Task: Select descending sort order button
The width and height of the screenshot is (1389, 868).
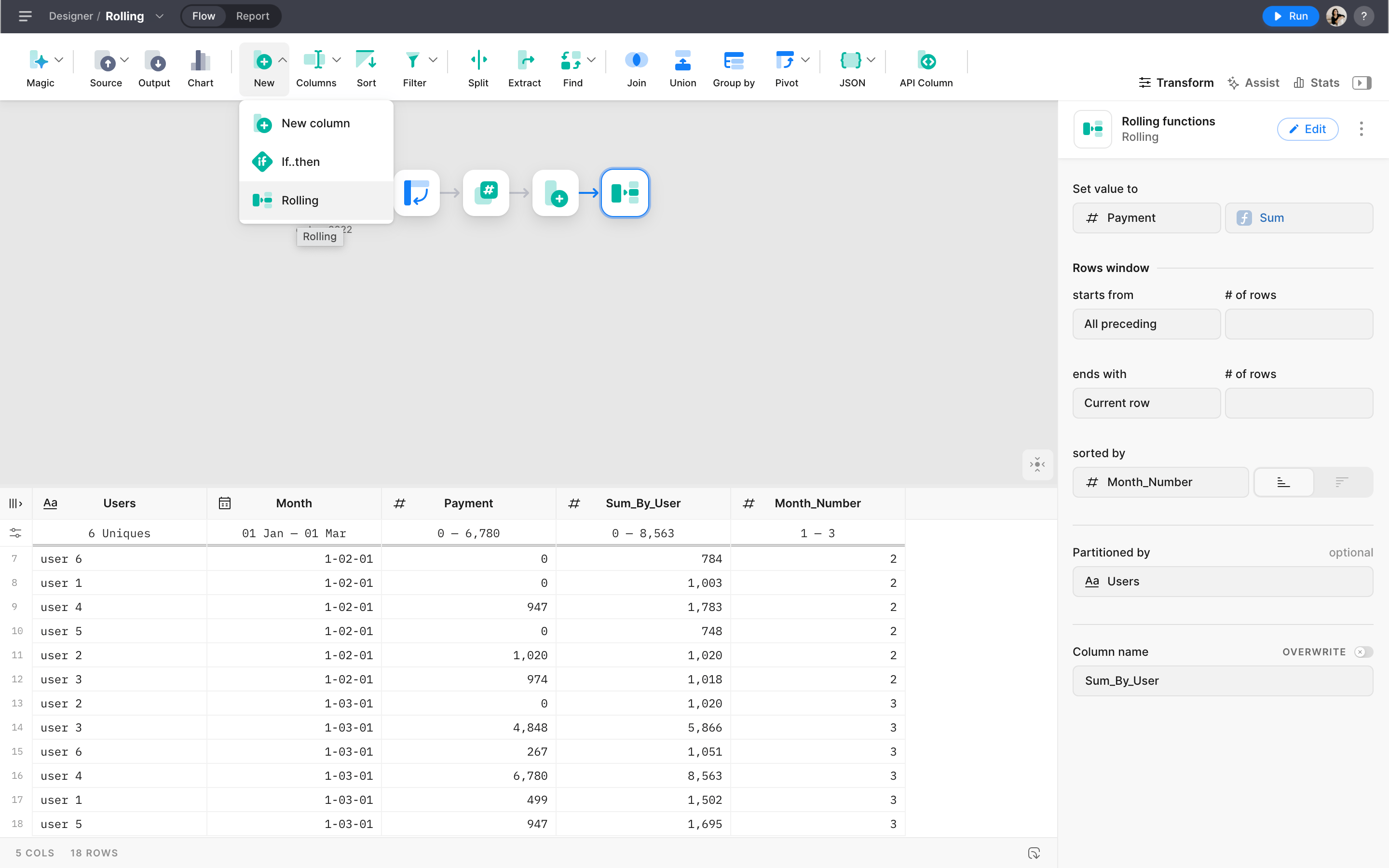Action: [1341, 482]
